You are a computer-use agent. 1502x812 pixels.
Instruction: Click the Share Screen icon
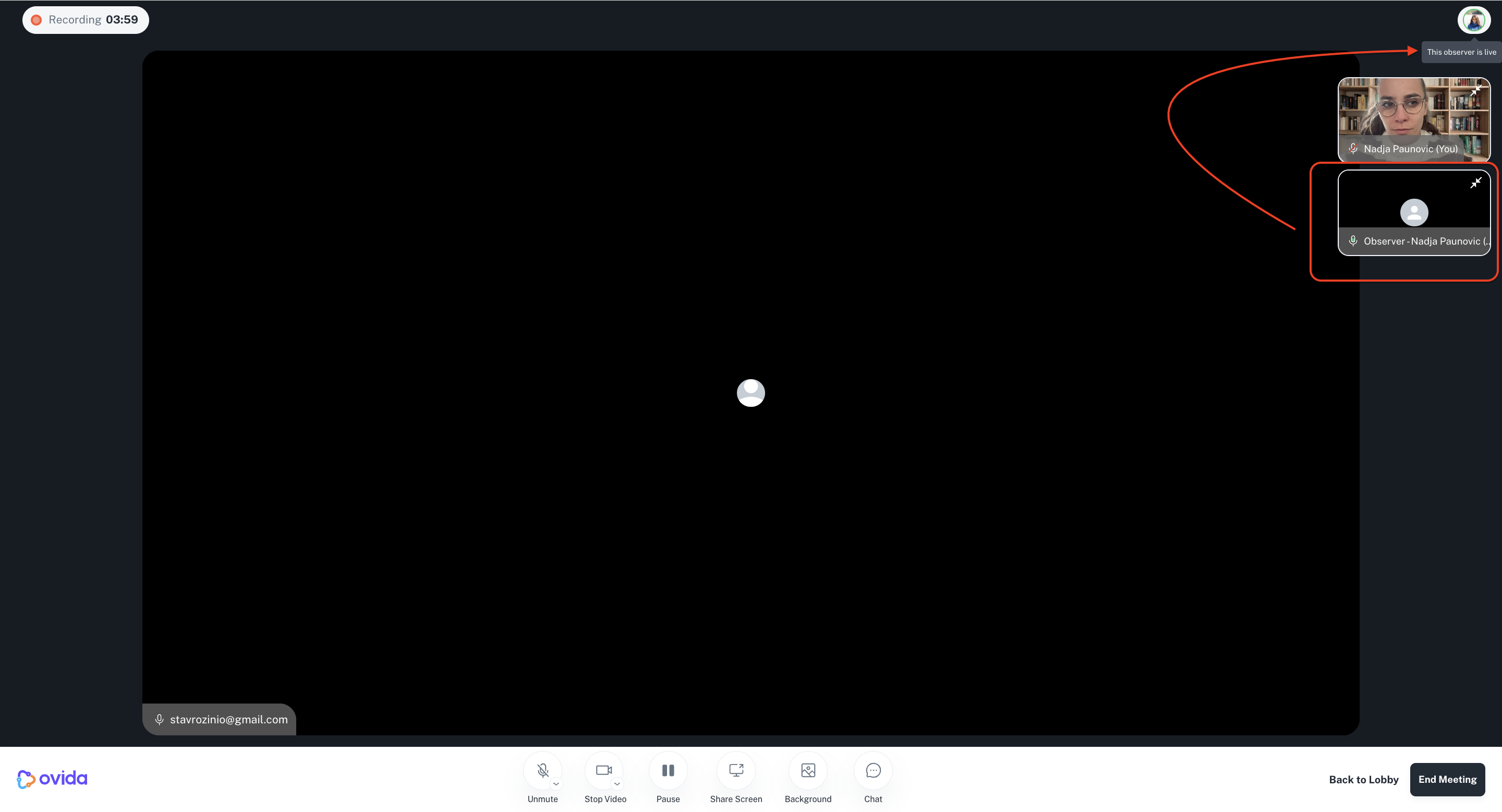(736, 771)
